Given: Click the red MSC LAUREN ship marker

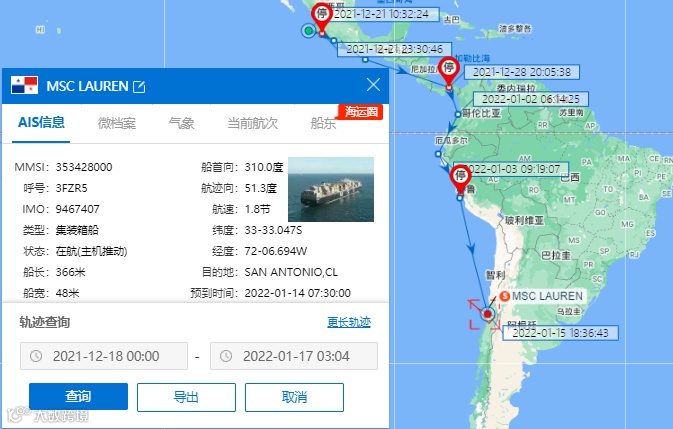Looking at the screenshot, I should [x=488, y=314].
